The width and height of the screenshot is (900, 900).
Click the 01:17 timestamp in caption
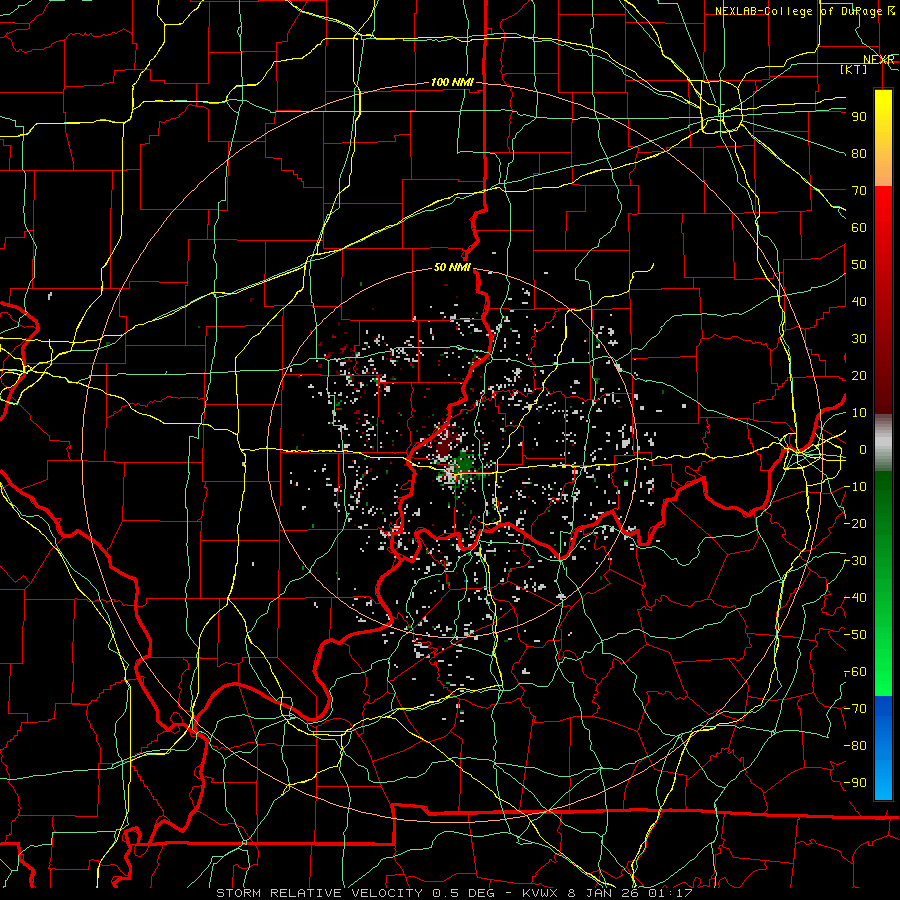tap(671, 893)
